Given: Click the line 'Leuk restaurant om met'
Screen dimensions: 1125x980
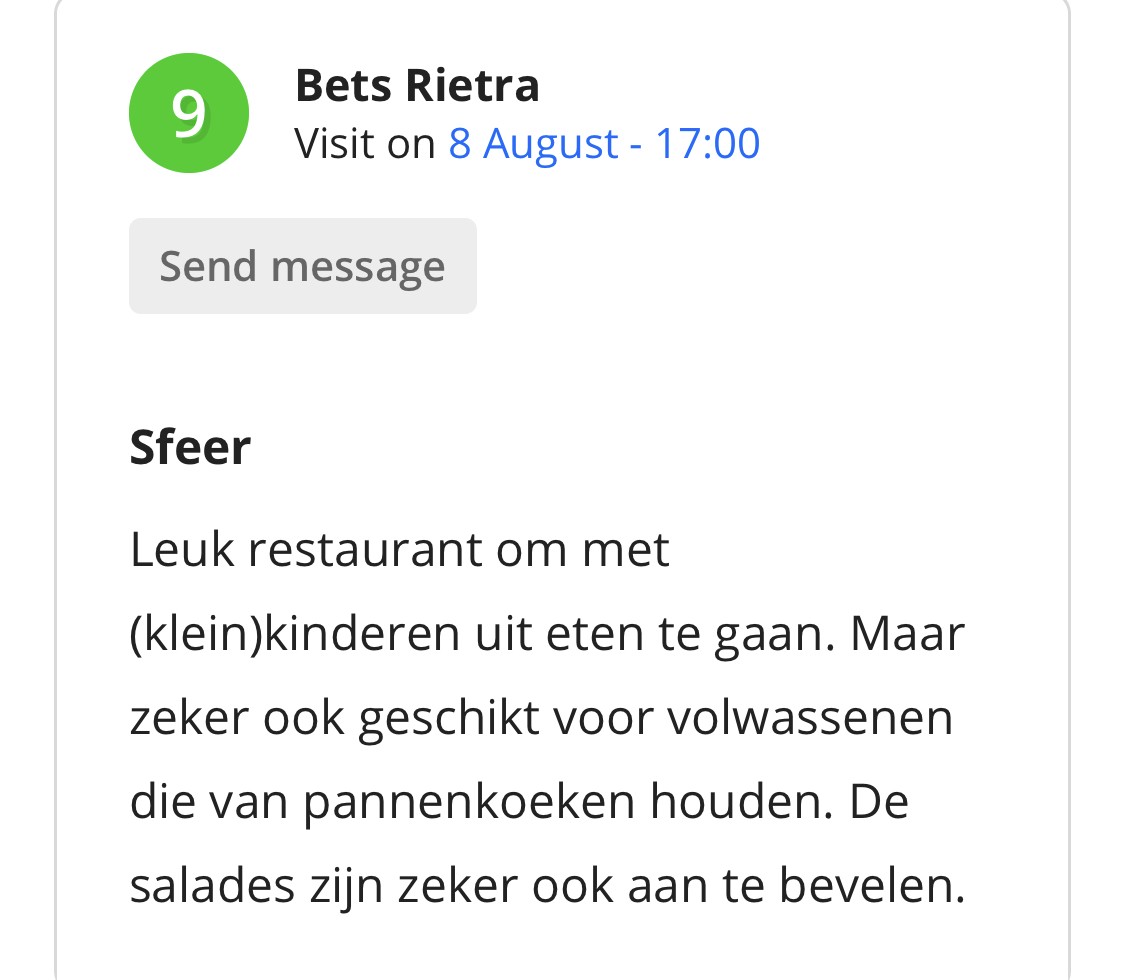Looking at the screenshot, I should [x=400, y=550].
